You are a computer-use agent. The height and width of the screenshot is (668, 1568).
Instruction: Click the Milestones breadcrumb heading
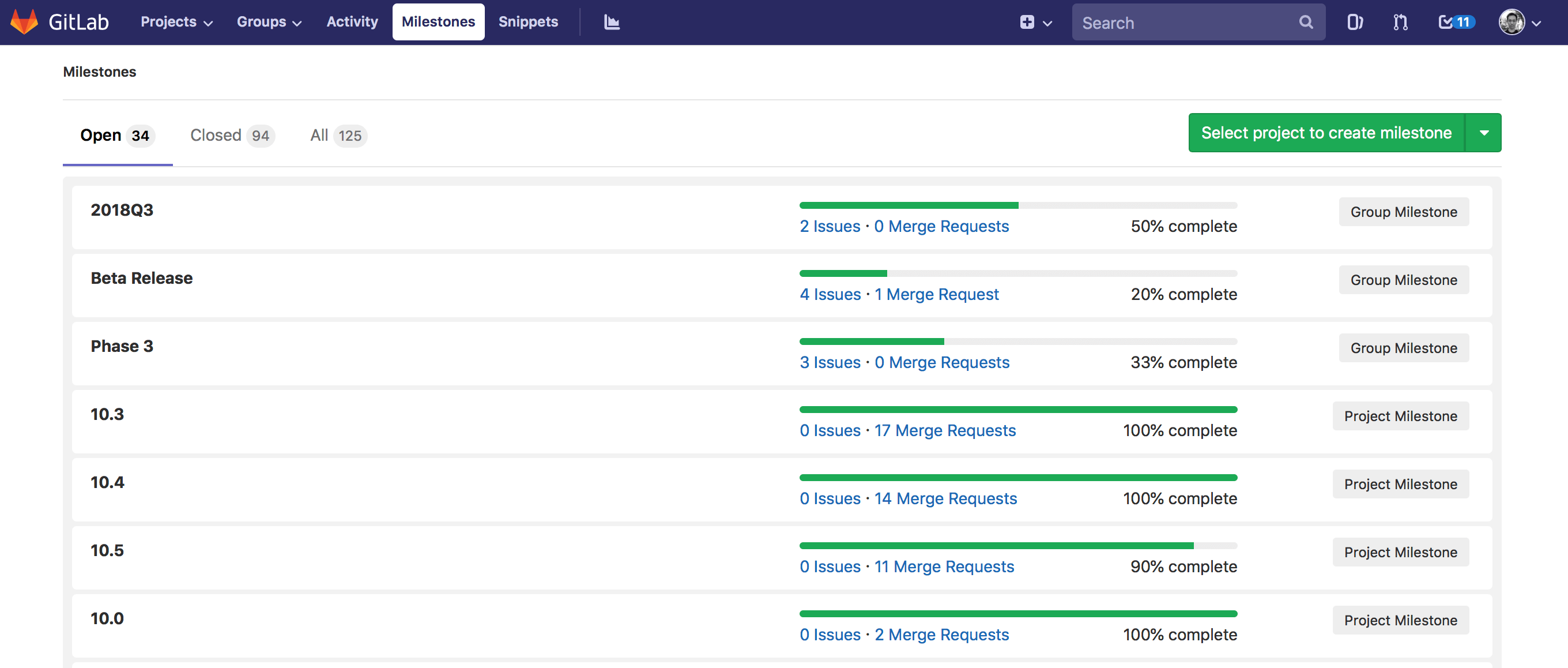[100, 72]
